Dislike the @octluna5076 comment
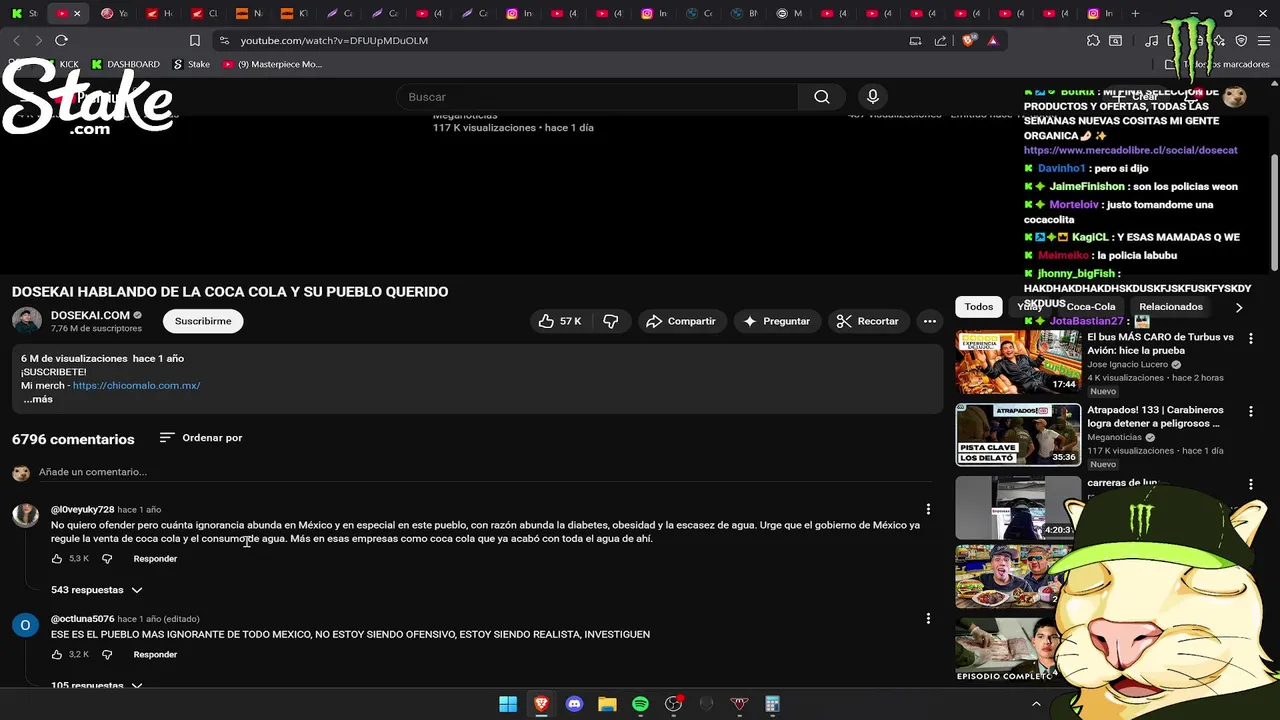 click(107, 655)
